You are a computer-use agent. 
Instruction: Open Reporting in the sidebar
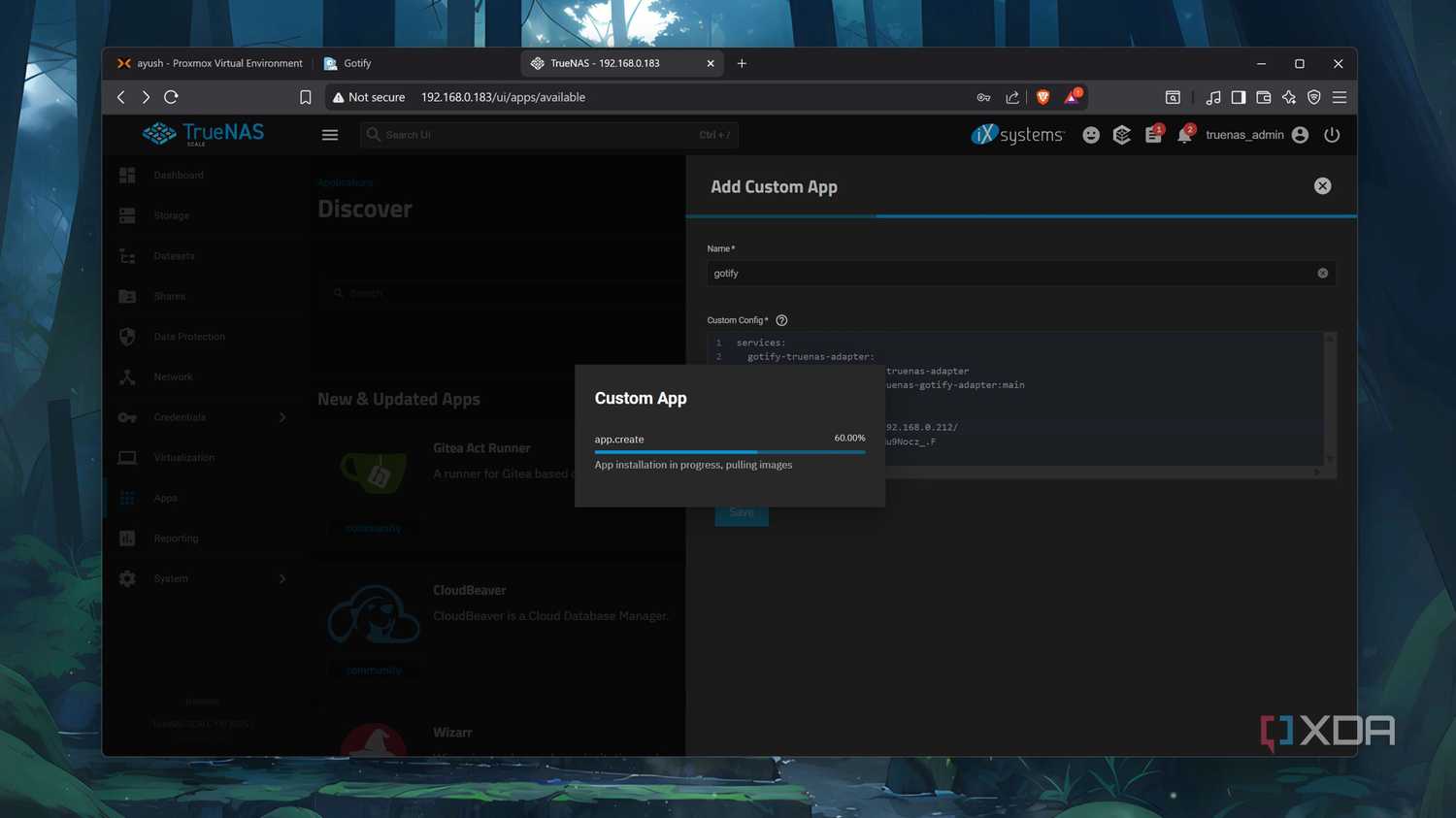pyautogui.click(x=206, y=539)
